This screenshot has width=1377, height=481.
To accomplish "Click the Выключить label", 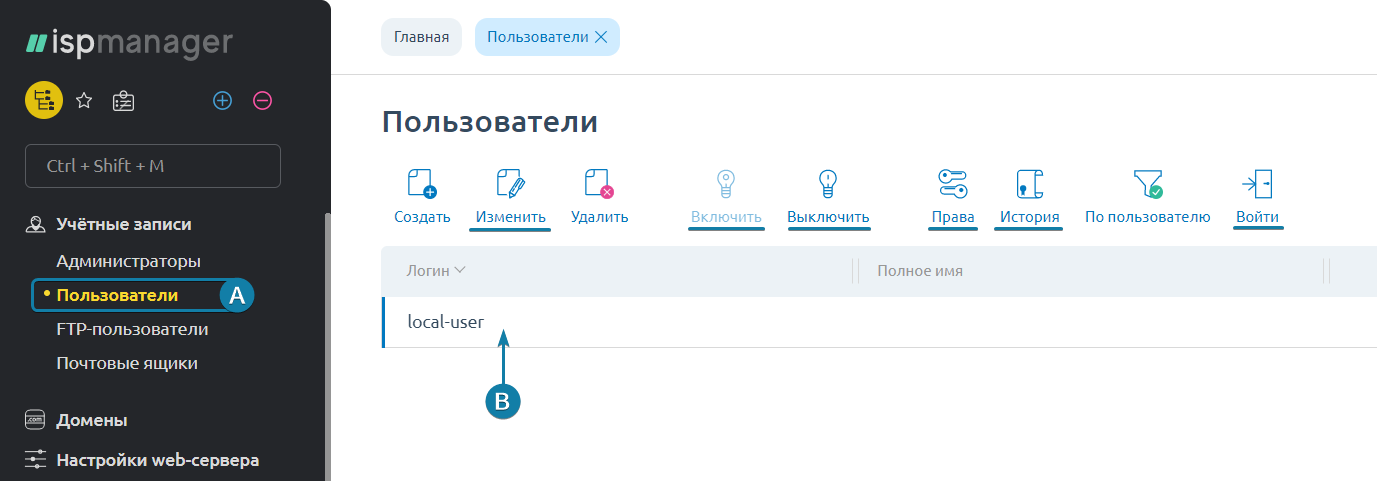I will [828, 217].
